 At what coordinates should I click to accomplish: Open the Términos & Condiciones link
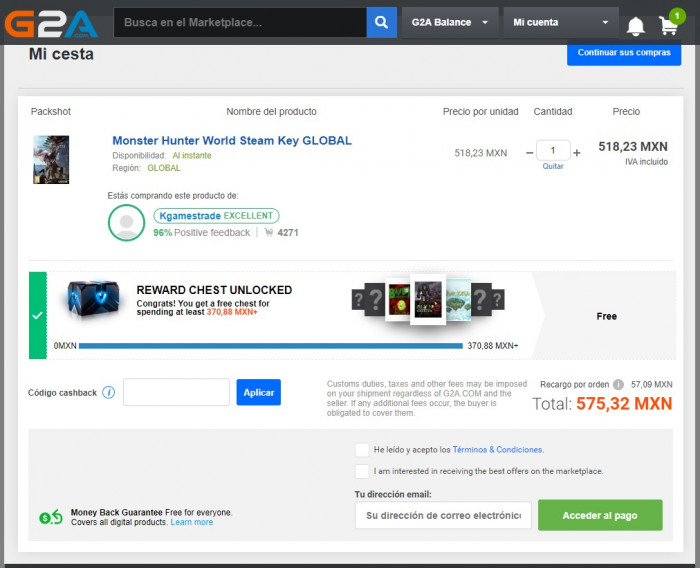click(x=498, y=450)
